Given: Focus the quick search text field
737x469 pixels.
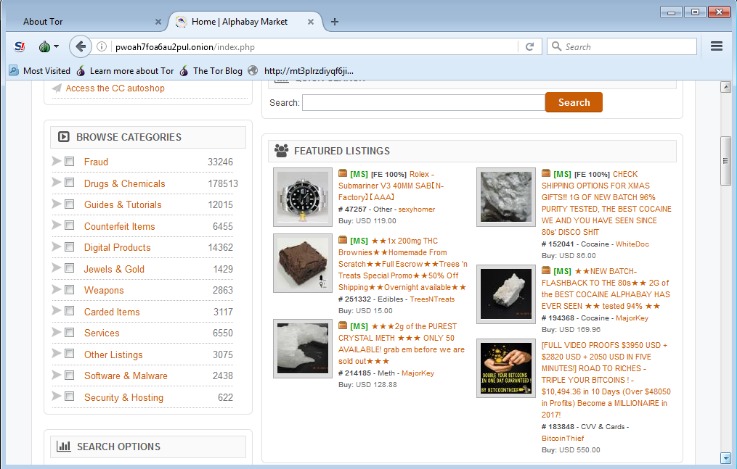Looking at the screenshot, I should [423, 102].
